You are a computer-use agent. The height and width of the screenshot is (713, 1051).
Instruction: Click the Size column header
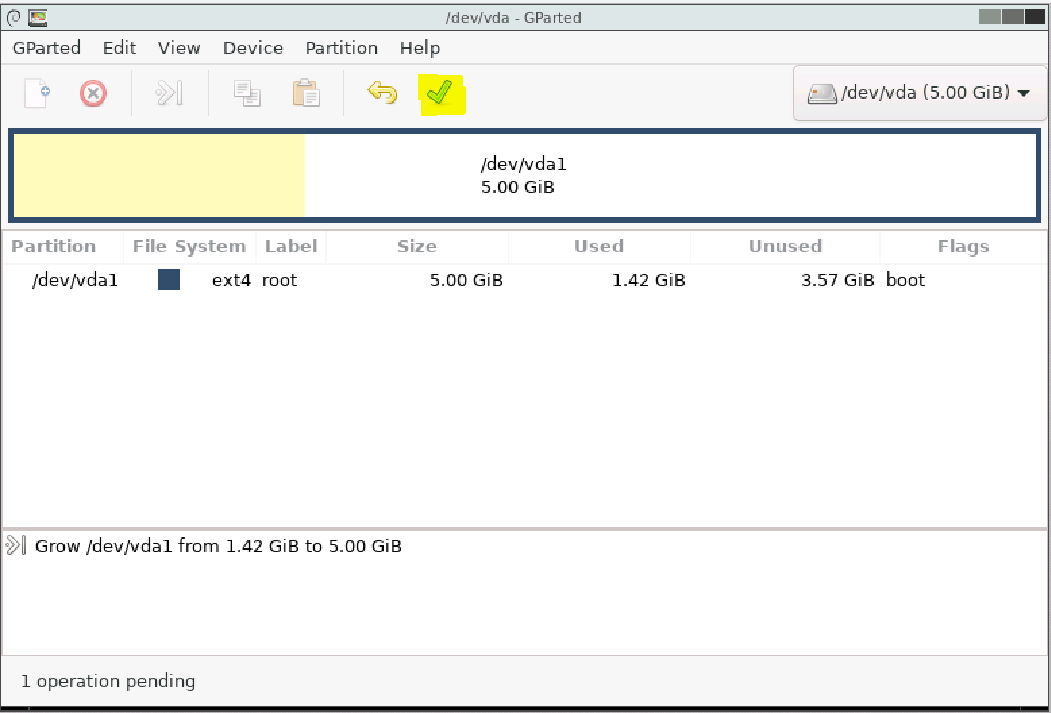pyautogui.click(x=417, y=247)
